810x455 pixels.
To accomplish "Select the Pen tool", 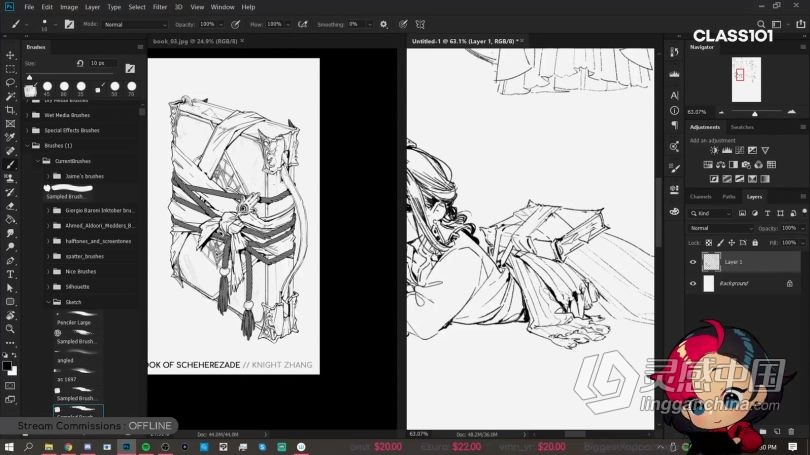I will 10,261.
